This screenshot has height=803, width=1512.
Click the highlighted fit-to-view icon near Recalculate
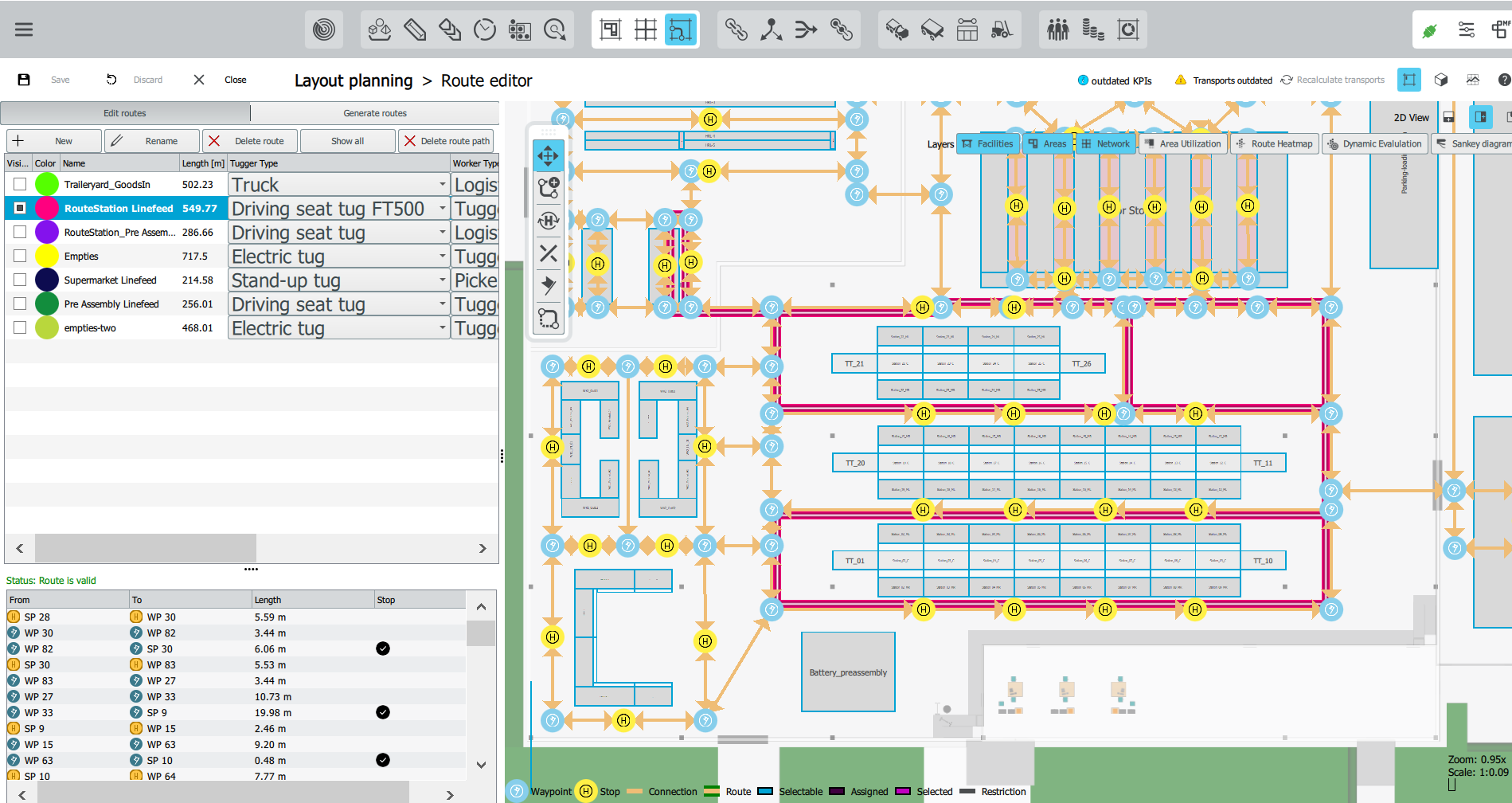1409,80
